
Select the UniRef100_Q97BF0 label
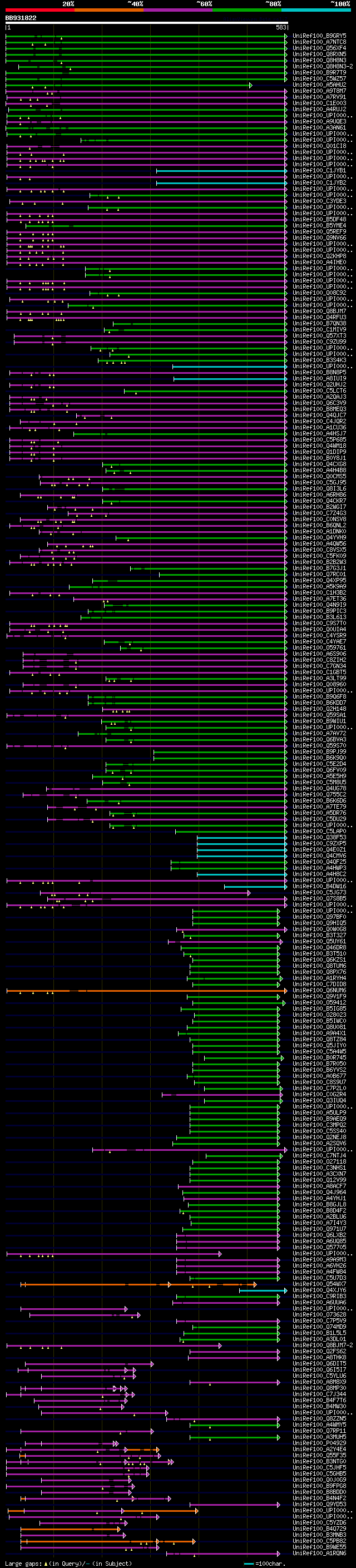point(319,917)
